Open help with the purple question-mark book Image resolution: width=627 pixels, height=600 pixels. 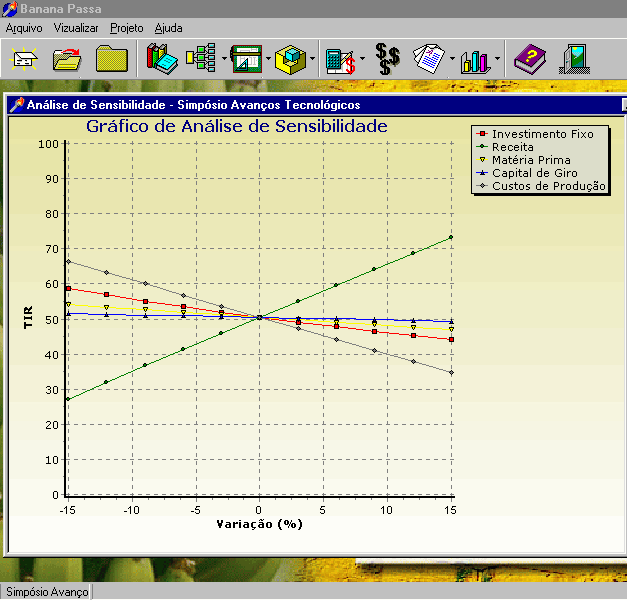[x=529, y=60]
